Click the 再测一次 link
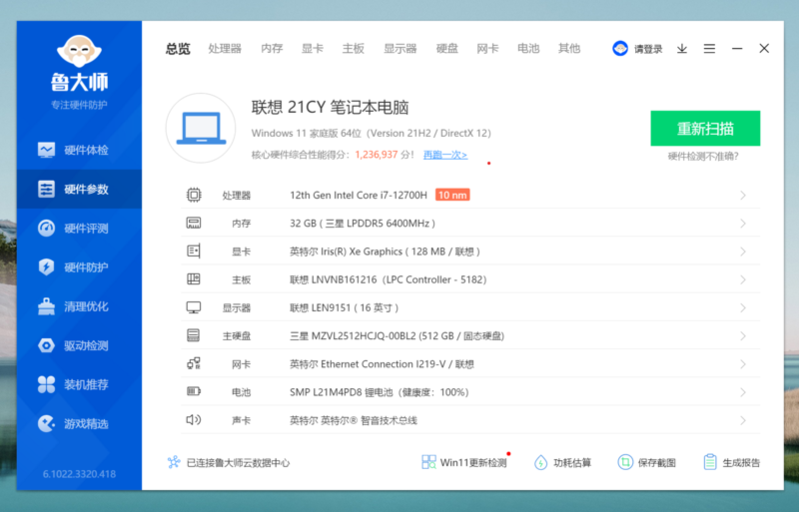Image resolution: width=799 pixels, height=512 pixels. 445,155
